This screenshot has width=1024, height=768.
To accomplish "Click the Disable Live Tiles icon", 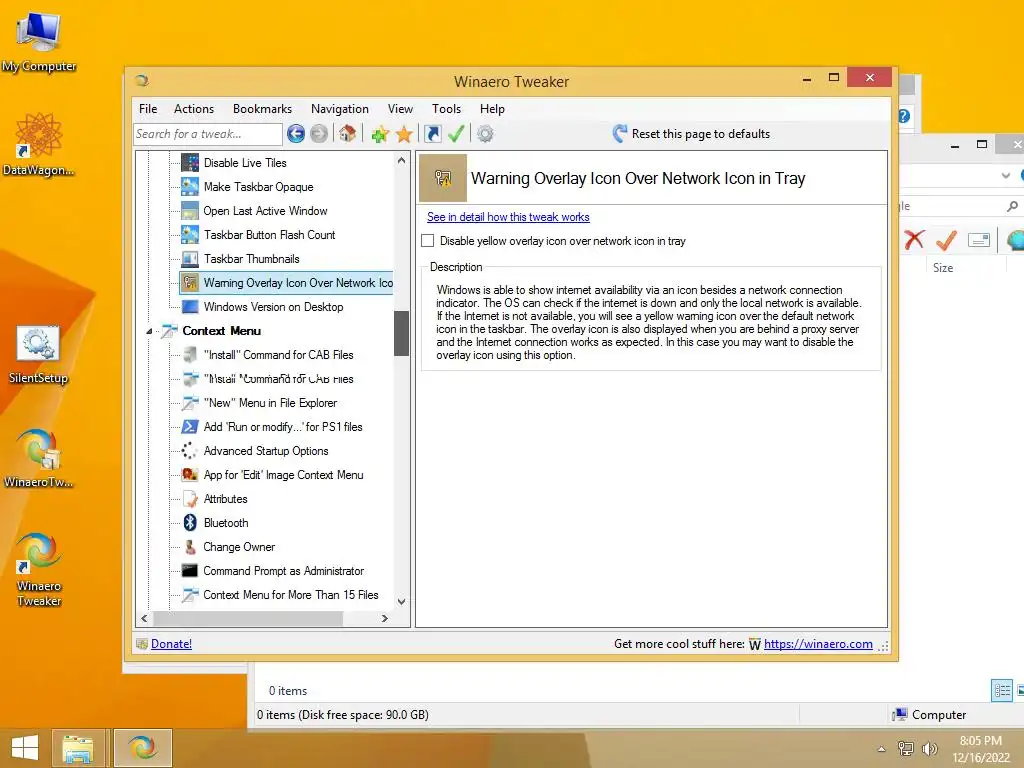I will point(189,163).
